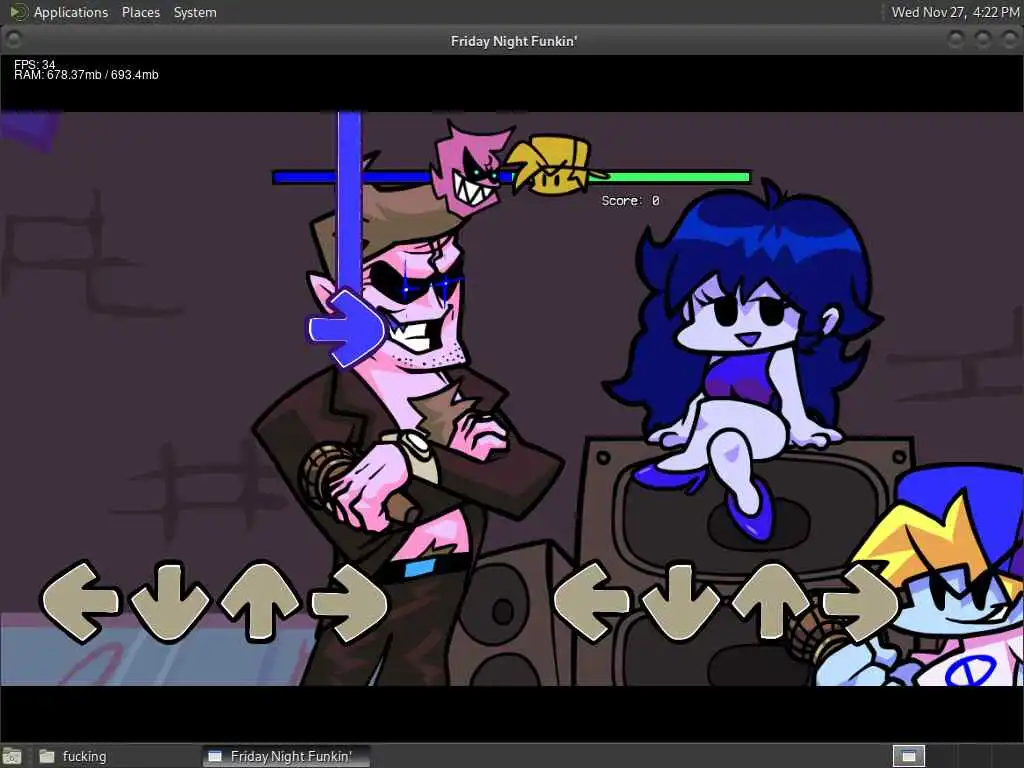The width and height of the screenshot is (1024, 768).
Task: Click the girl sitting on the speakers
Action: (x=744, y=359)
